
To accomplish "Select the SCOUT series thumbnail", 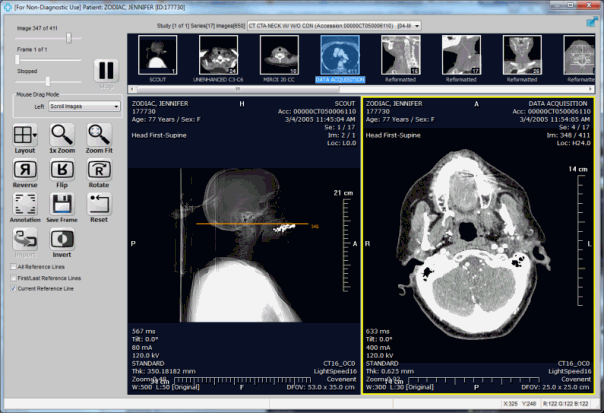I will [158, 55].
